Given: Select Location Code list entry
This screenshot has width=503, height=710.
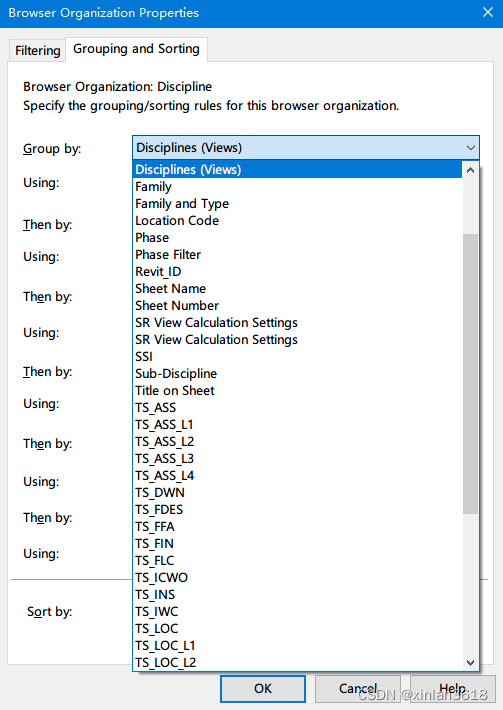Looking at the screenshot, I should [297, 221].
